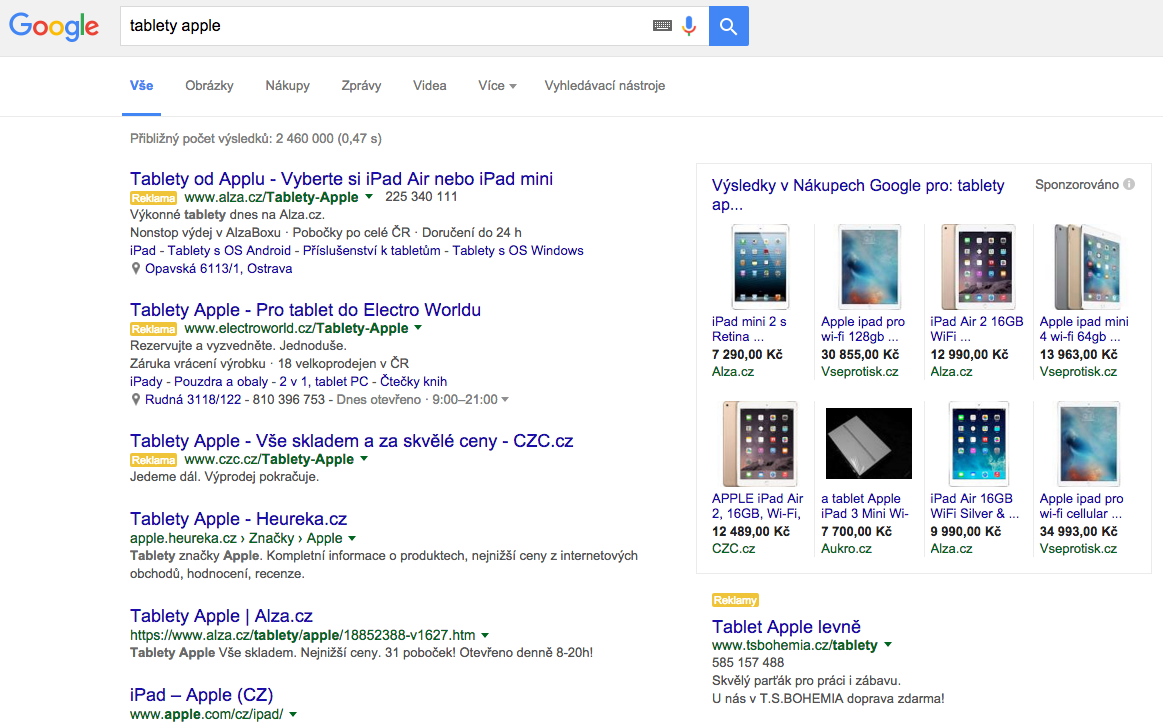Open dropdown arrow next to alza.cz/Tablety-Apple
This screenshot has height=723, width=1163.
tap(369, 197)
